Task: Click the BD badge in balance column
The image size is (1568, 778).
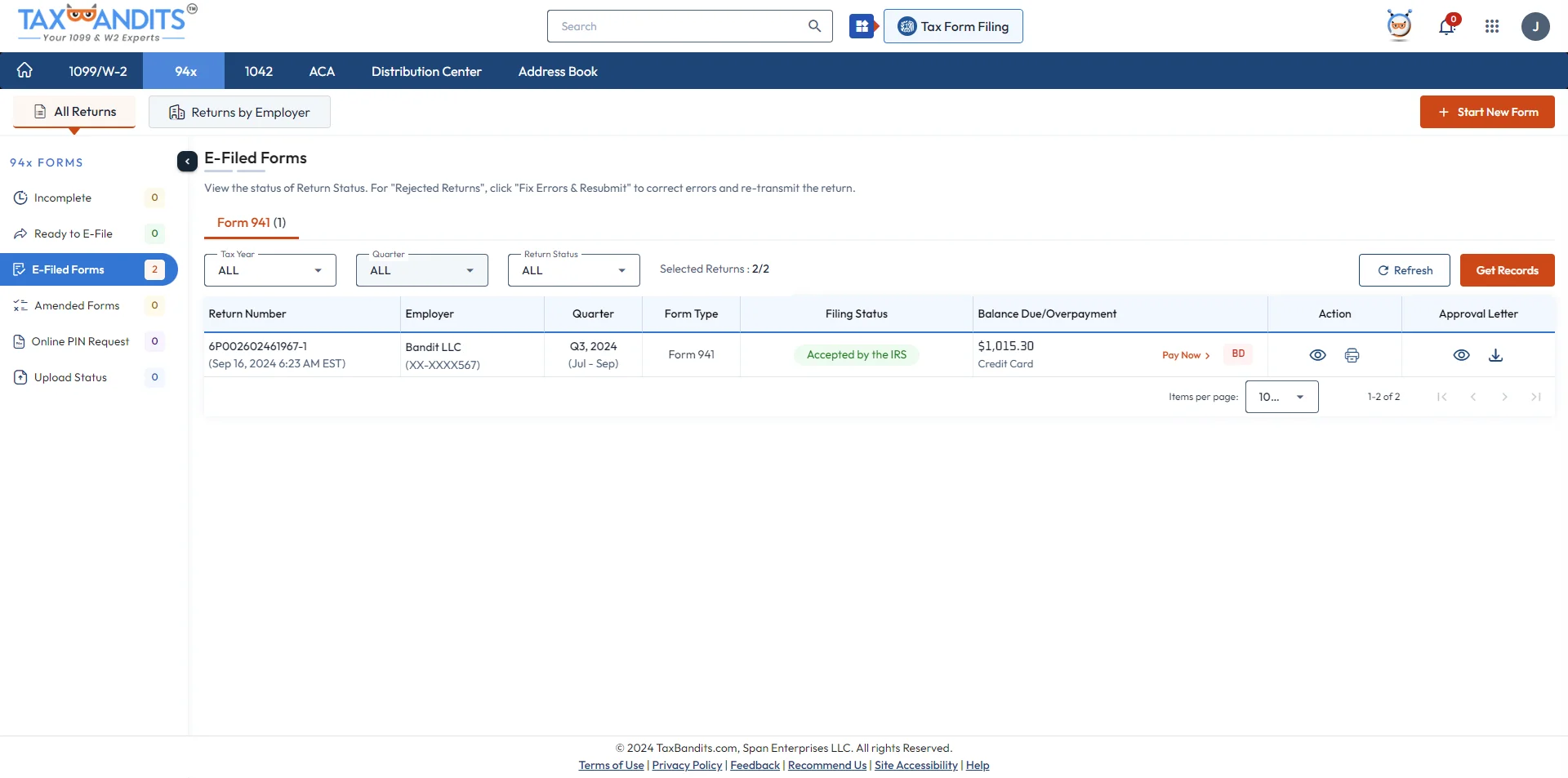Action: [1238, 353]
